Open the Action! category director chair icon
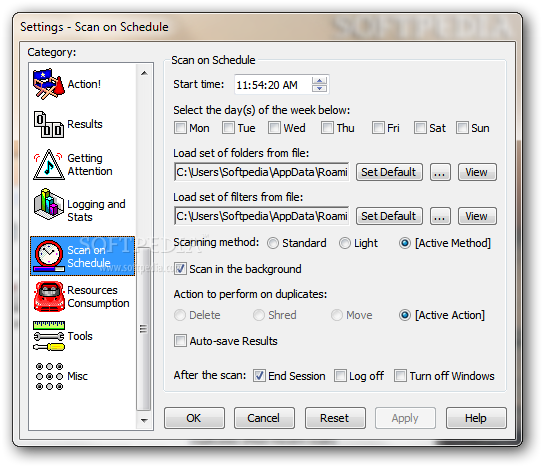Viewport: 543px width, 467px height. click(48, 84)
